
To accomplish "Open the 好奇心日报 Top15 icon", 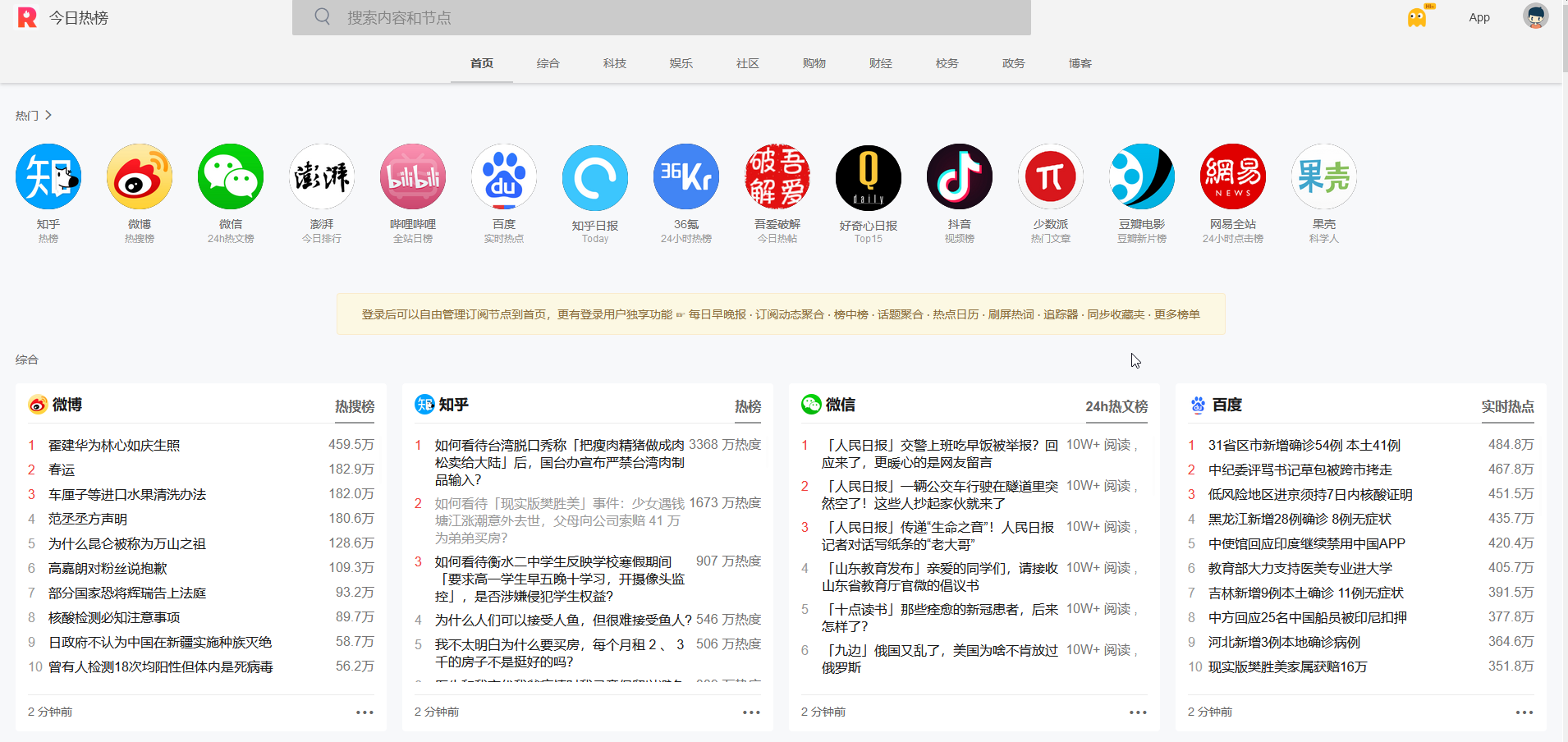I will tap(869, 178).
